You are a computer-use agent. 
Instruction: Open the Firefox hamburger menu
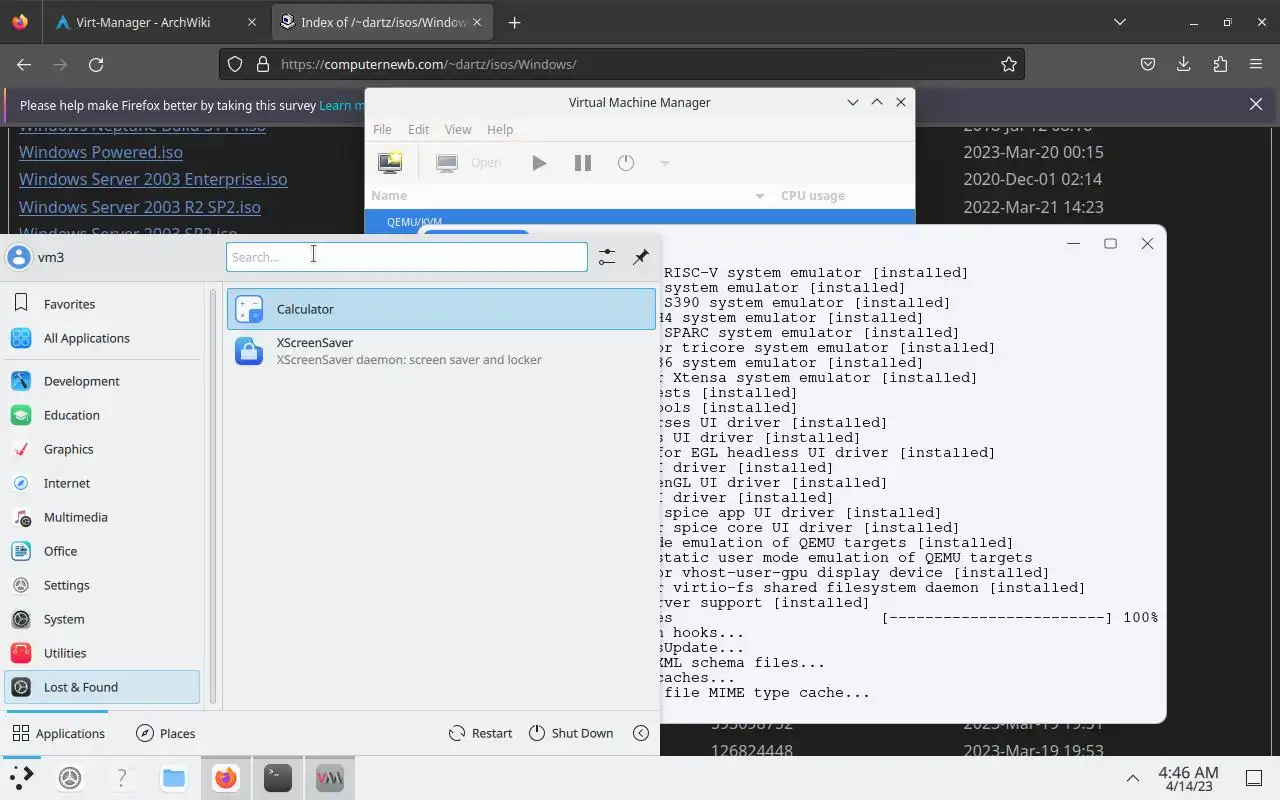[1256, 64]
